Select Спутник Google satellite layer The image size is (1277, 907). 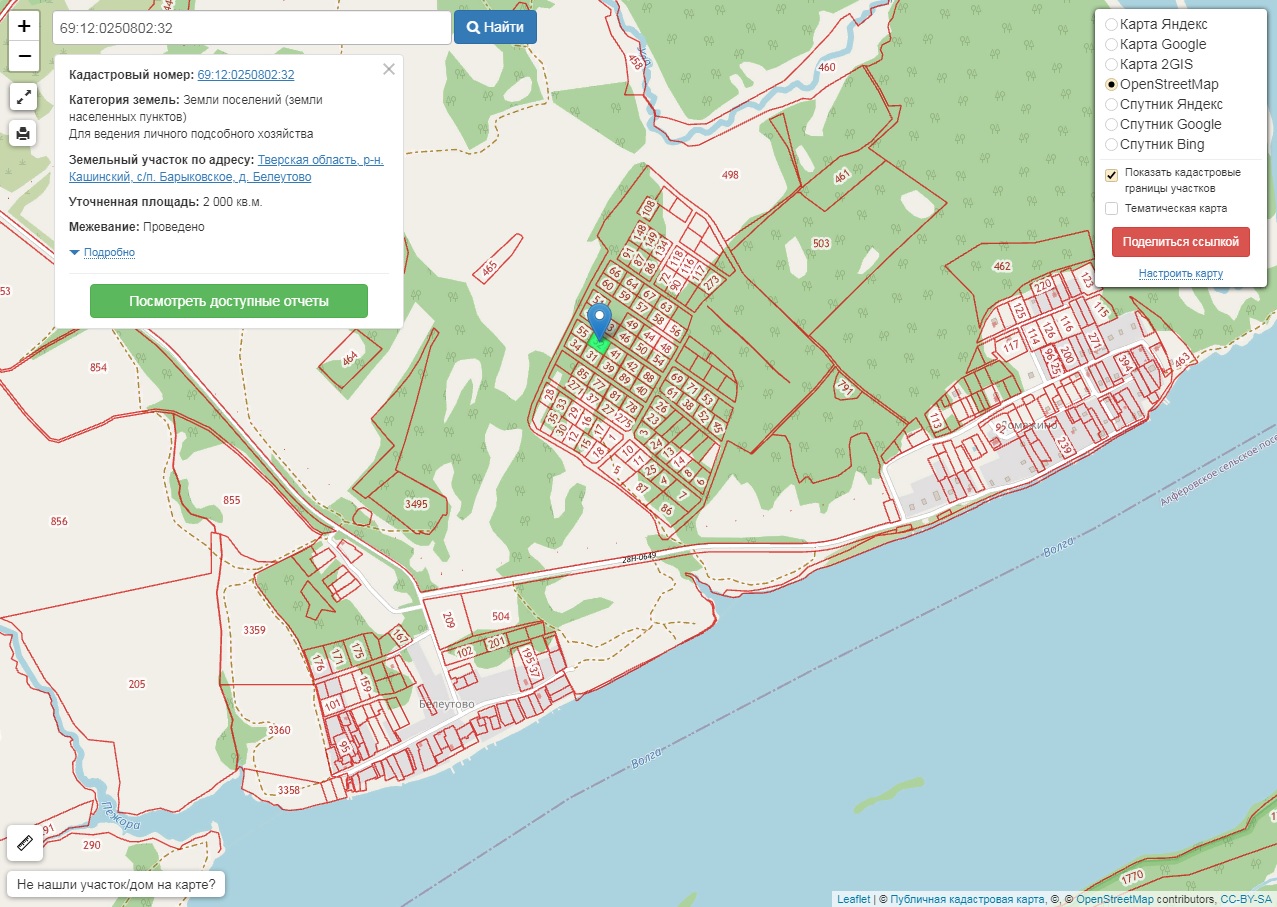point(1111,124)
